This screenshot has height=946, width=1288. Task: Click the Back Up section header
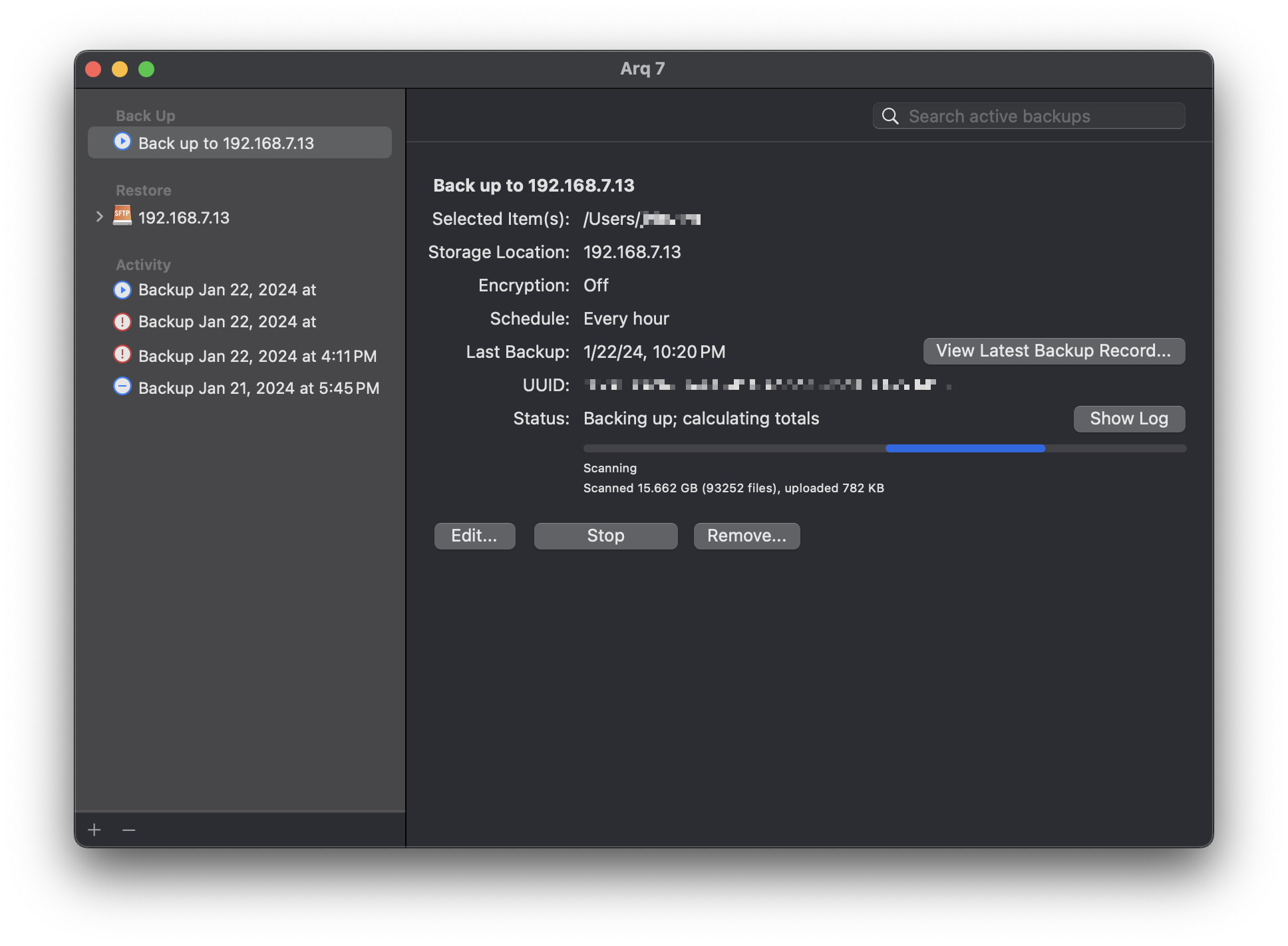(145, 114)
